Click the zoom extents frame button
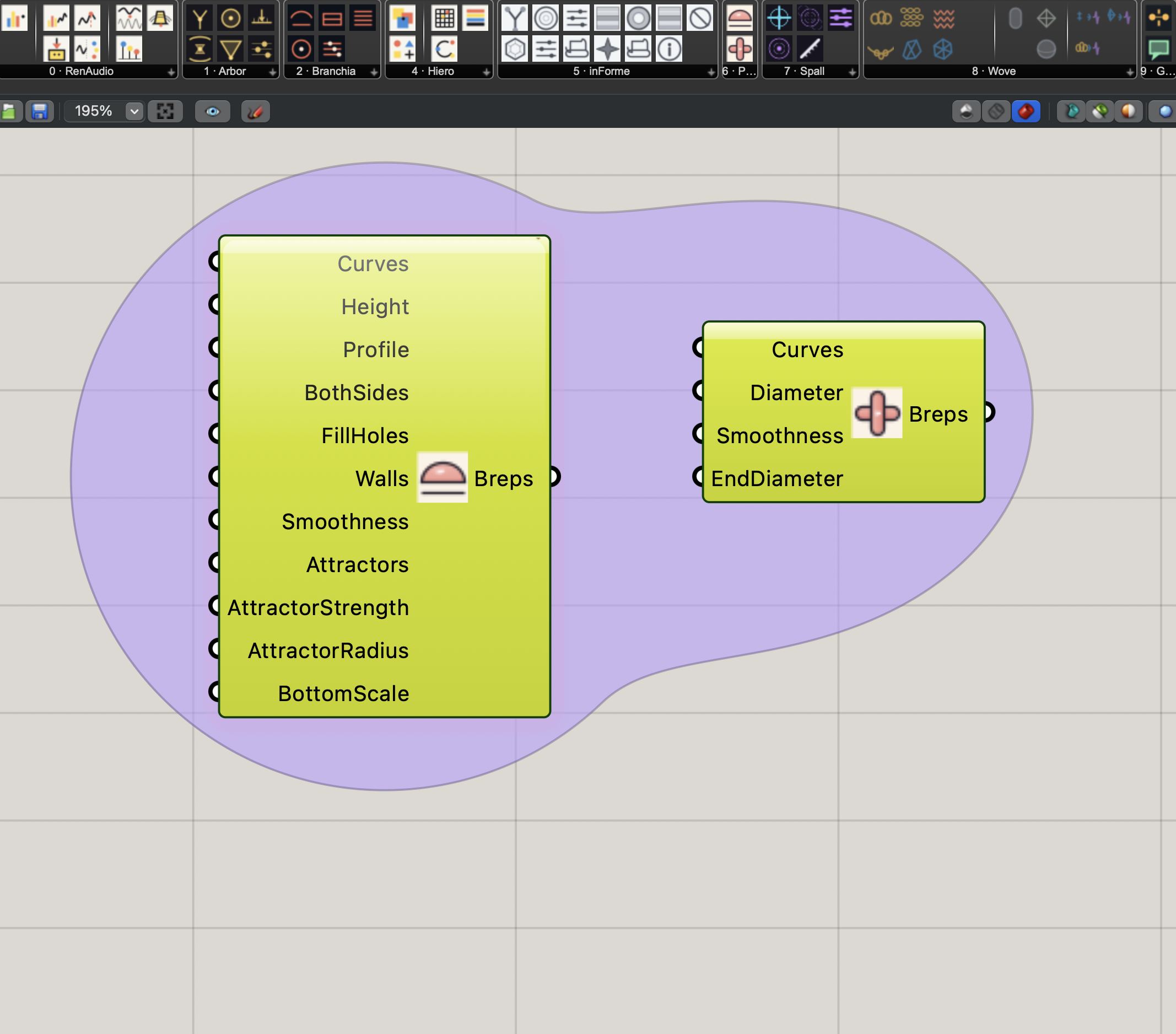The height and width of the screenshot is (1034, 1176). (165, 111)
